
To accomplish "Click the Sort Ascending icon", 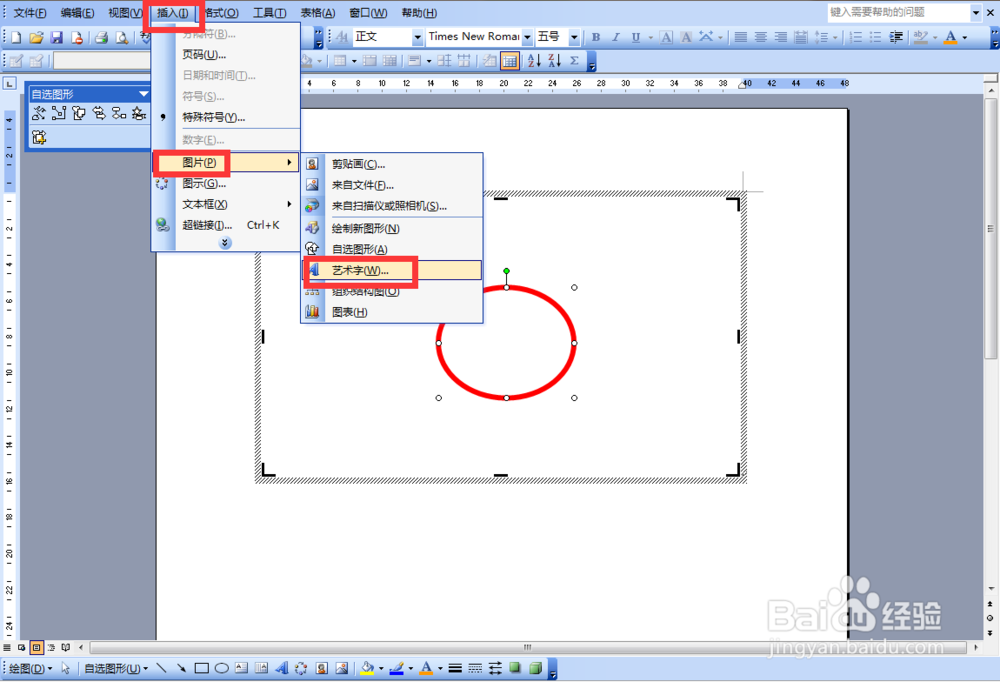I will tap(535, 59).
